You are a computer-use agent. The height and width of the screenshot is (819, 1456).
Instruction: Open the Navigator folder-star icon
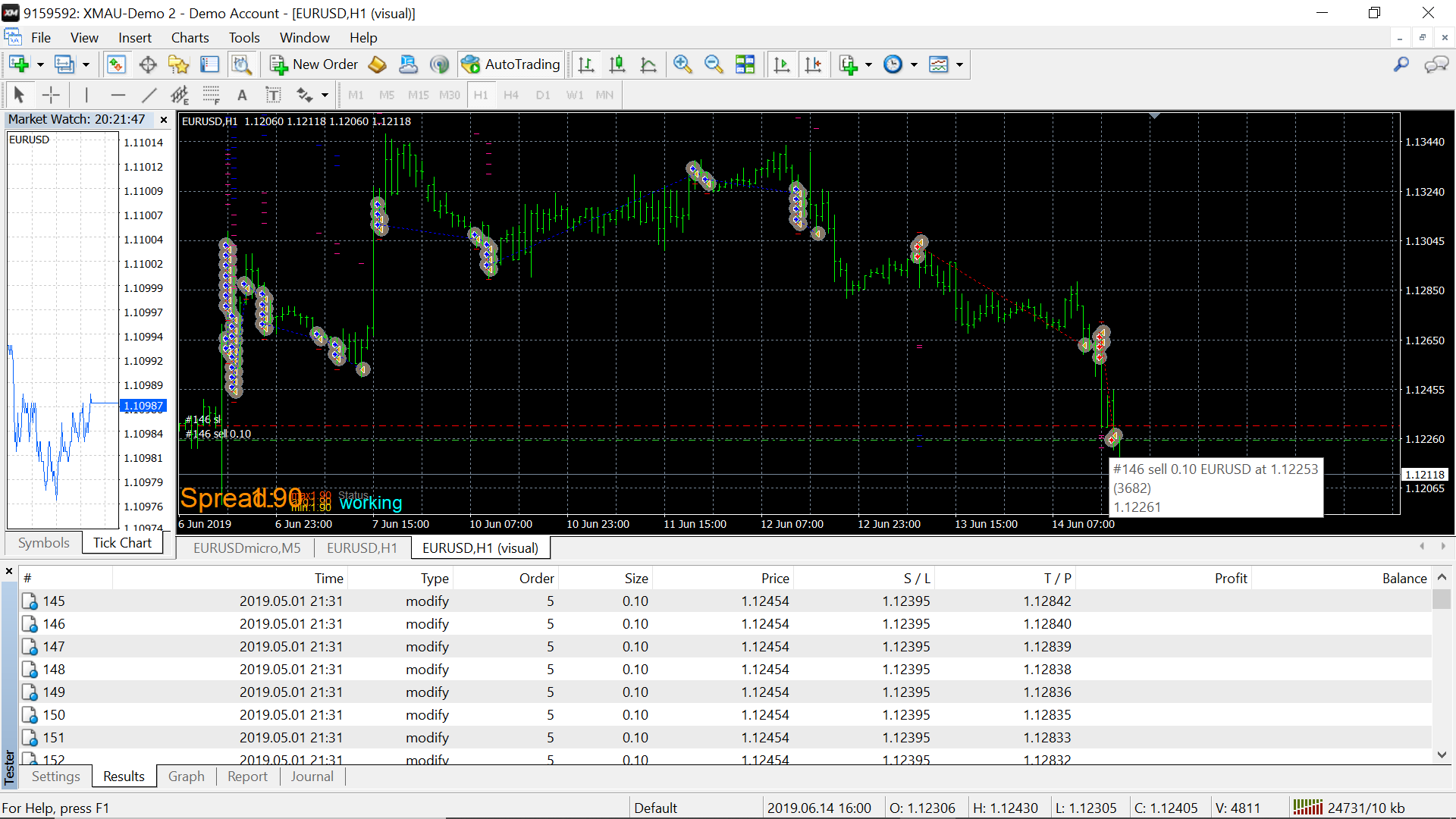(x=179, y=64)
